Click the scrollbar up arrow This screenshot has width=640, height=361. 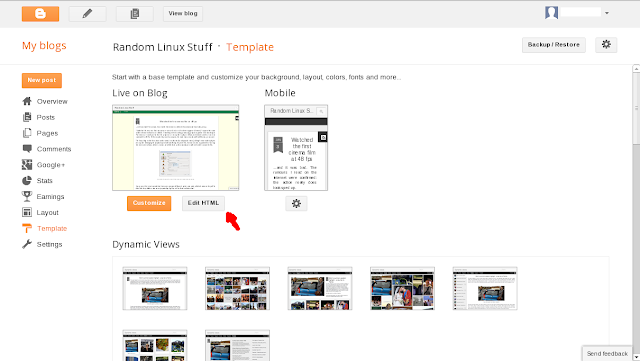tap(636, 69)
